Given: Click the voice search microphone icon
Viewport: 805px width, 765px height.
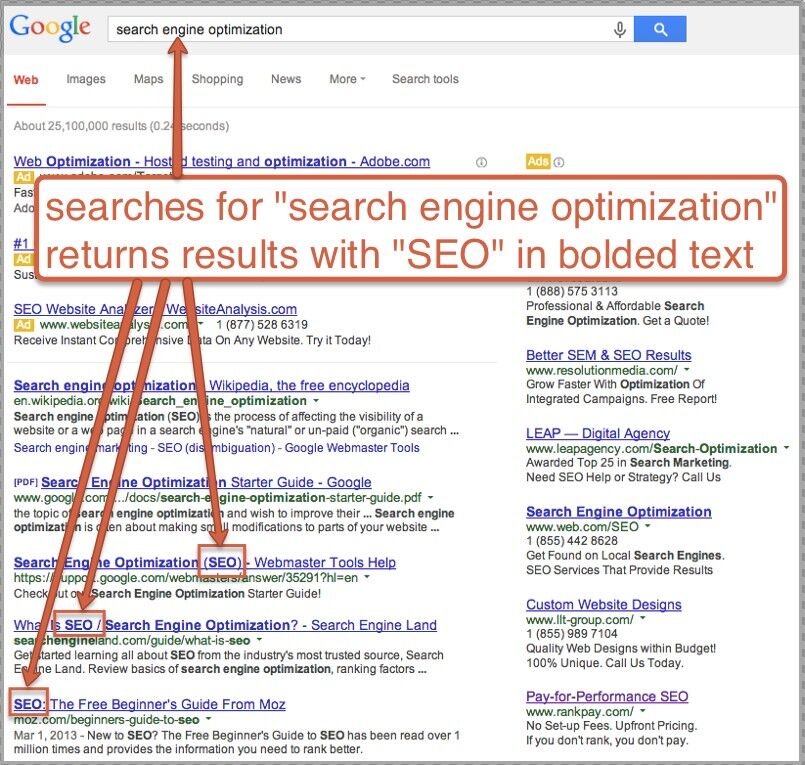Looking at the screenshot, I should [x=620, y=30].
